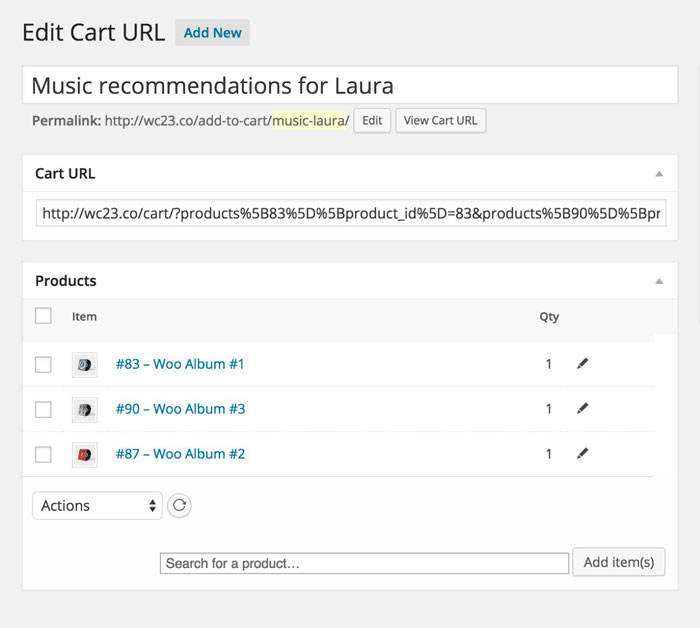Focus the Search for a product field
This screenshot has width=700, height=628.
click(364, 563)
